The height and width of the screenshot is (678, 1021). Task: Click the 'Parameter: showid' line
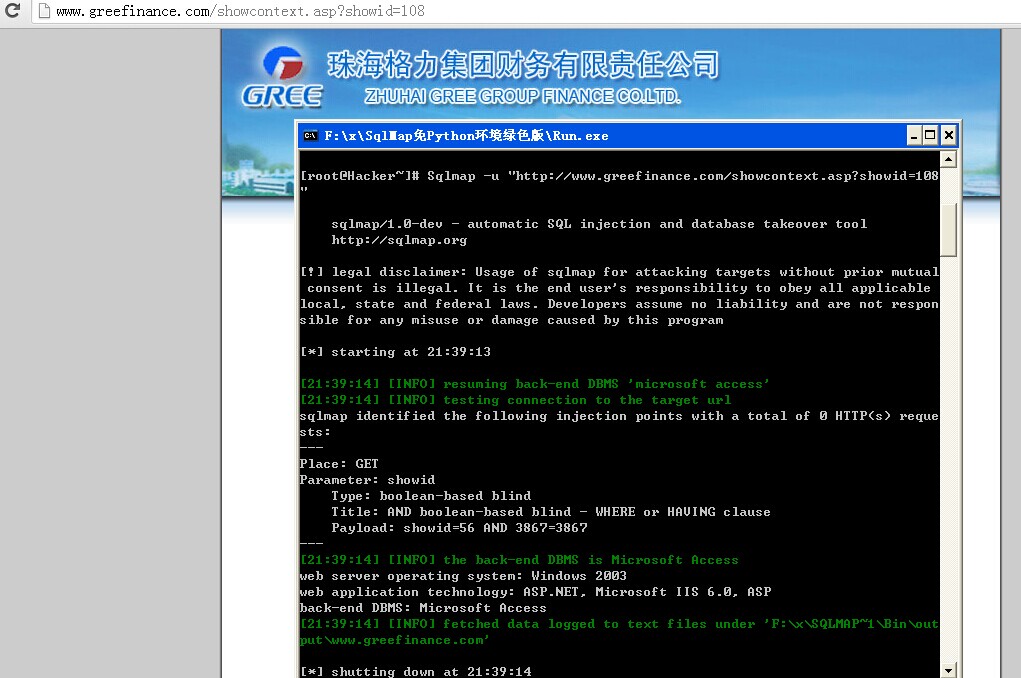367,480
